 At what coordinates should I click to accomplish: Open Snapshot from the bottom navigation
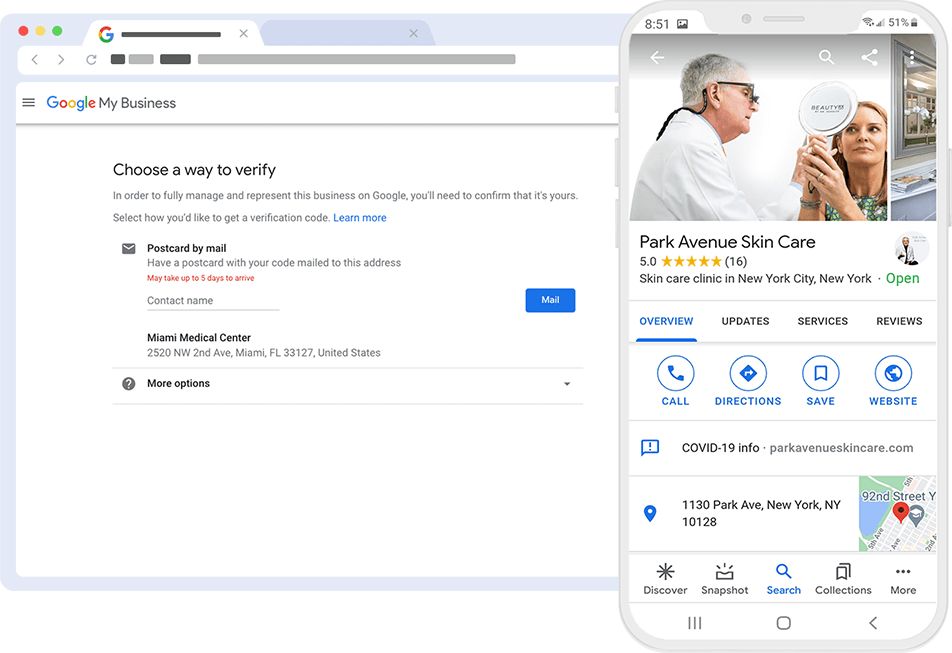[x=724, y=578]
